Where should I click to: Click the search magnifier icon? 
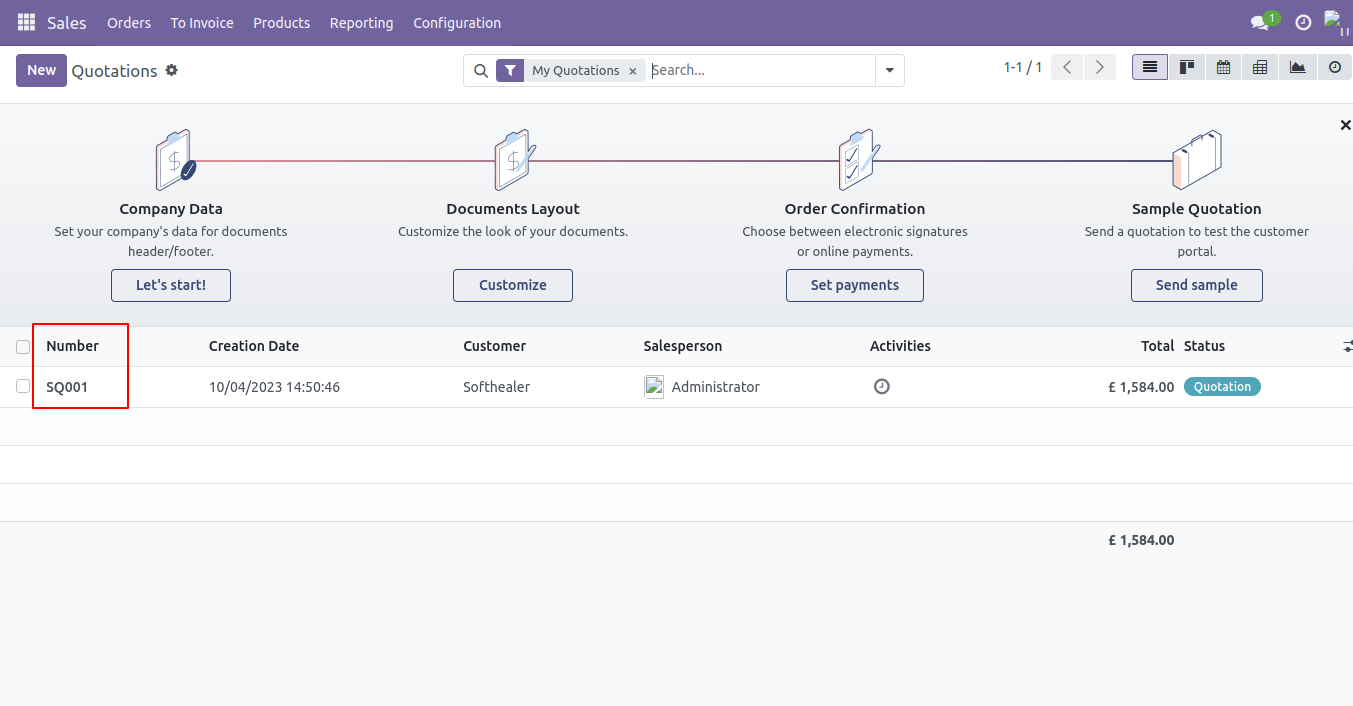(480, 71)
